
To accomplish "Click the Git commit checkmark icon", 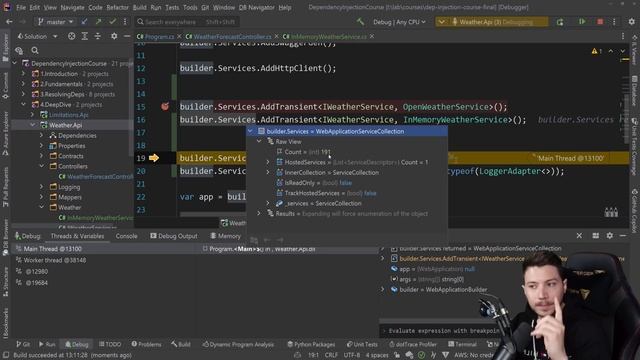I will click(x=112, y=22).
